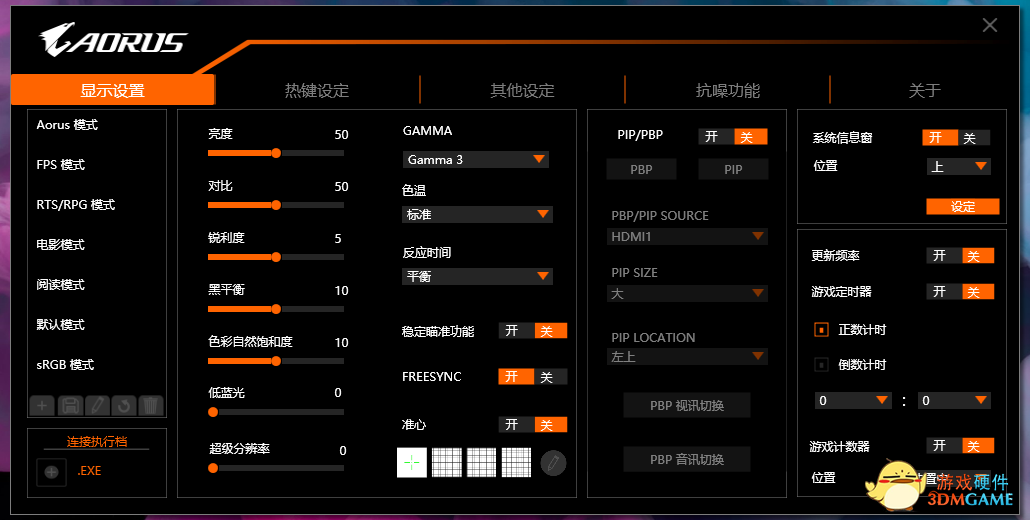Expand PBP/PIP SOURCE dropdown (HDMI1)
Image resolution: width=1030 pixels, height=520 pixels.
[687, 236]
